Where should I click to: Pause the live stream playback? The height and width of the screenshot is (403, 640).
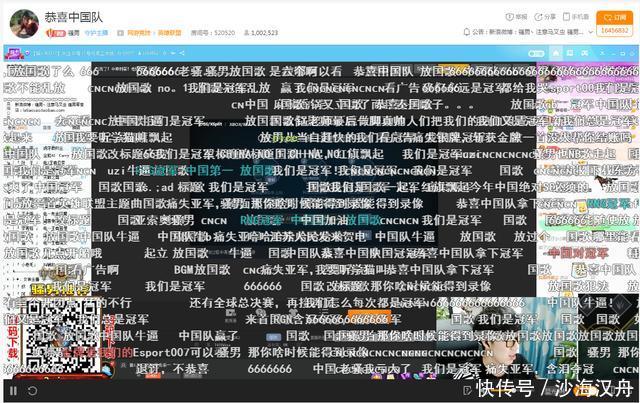13,391
